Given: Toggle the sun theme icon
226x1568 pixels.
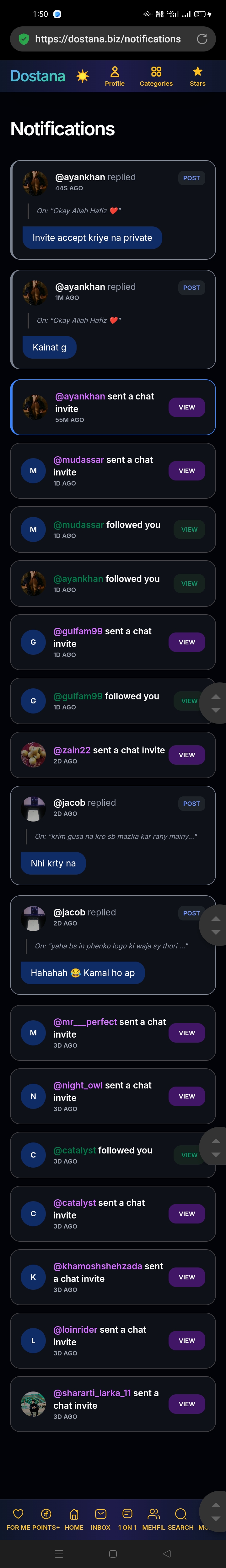Looking at the screenshot, I should [82, 76].
